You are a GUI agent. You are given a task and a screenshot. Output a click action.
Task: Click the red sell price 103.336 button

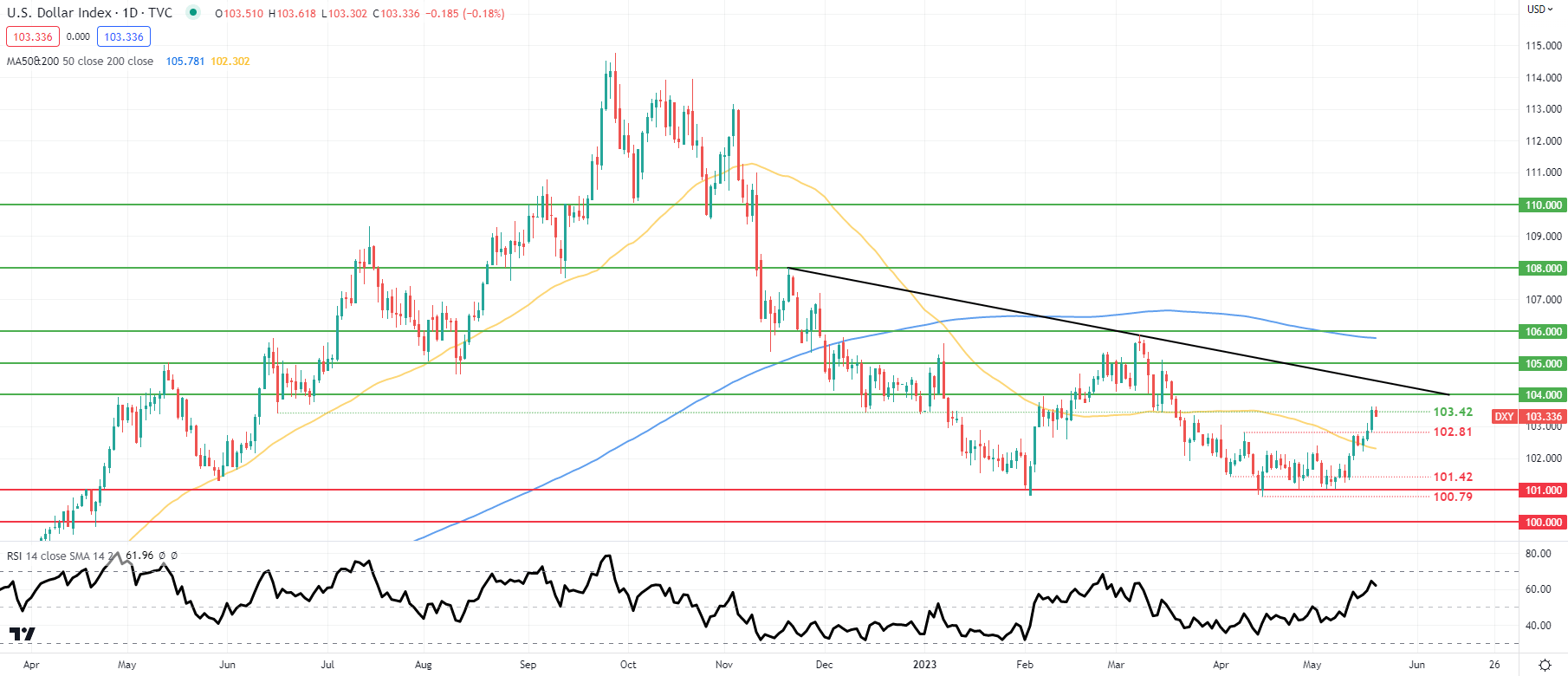33,36
